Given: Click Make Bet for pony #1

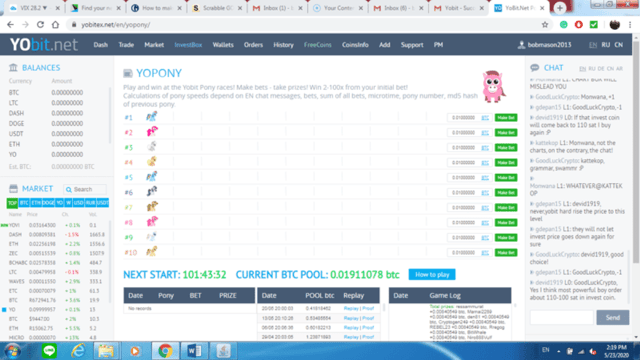Looking at the screenshot, I should [506, 118].
